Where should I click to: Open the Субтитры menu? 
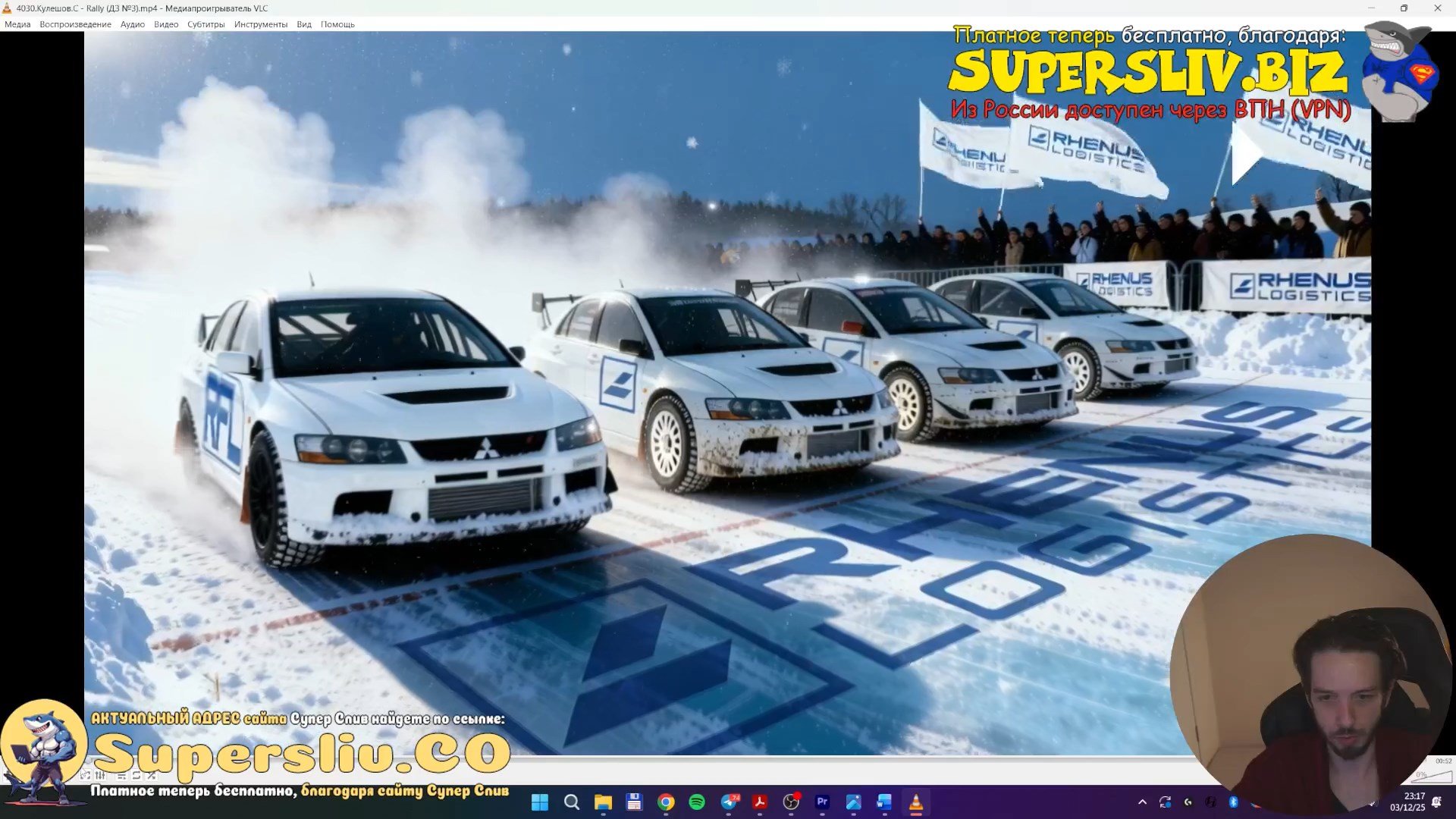pos(206,24)
